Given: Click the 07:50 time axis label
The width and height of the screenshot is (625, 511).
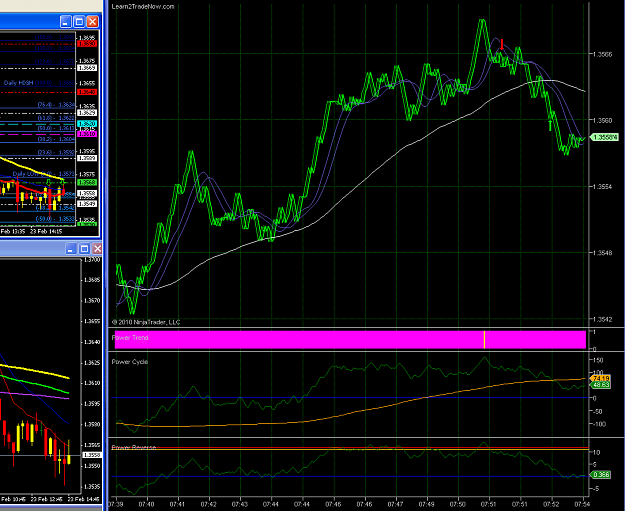Looking at the screenshot, I should click(x=458, y=504).
